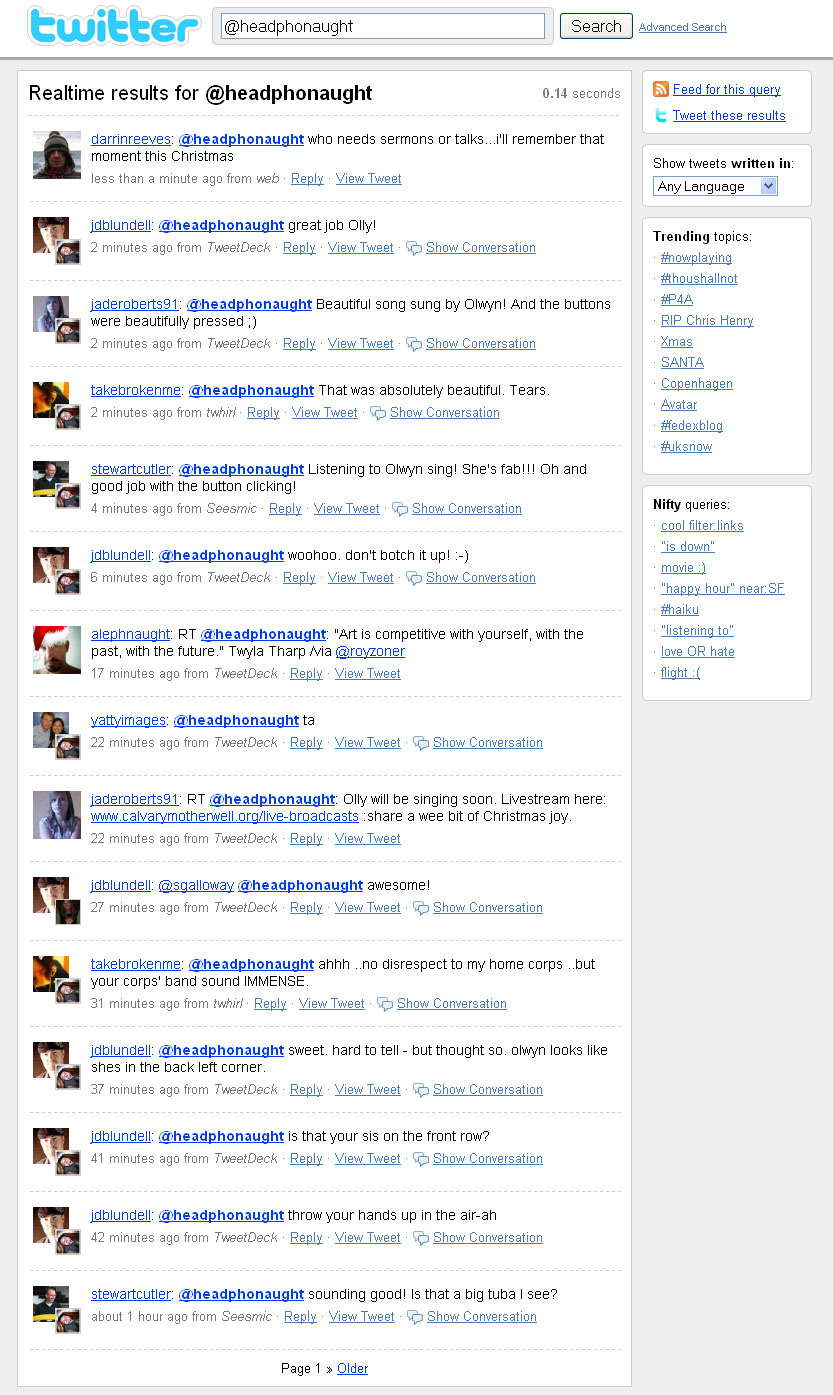Open the calvarymotherwell.org live-broadcasts link

225,817
